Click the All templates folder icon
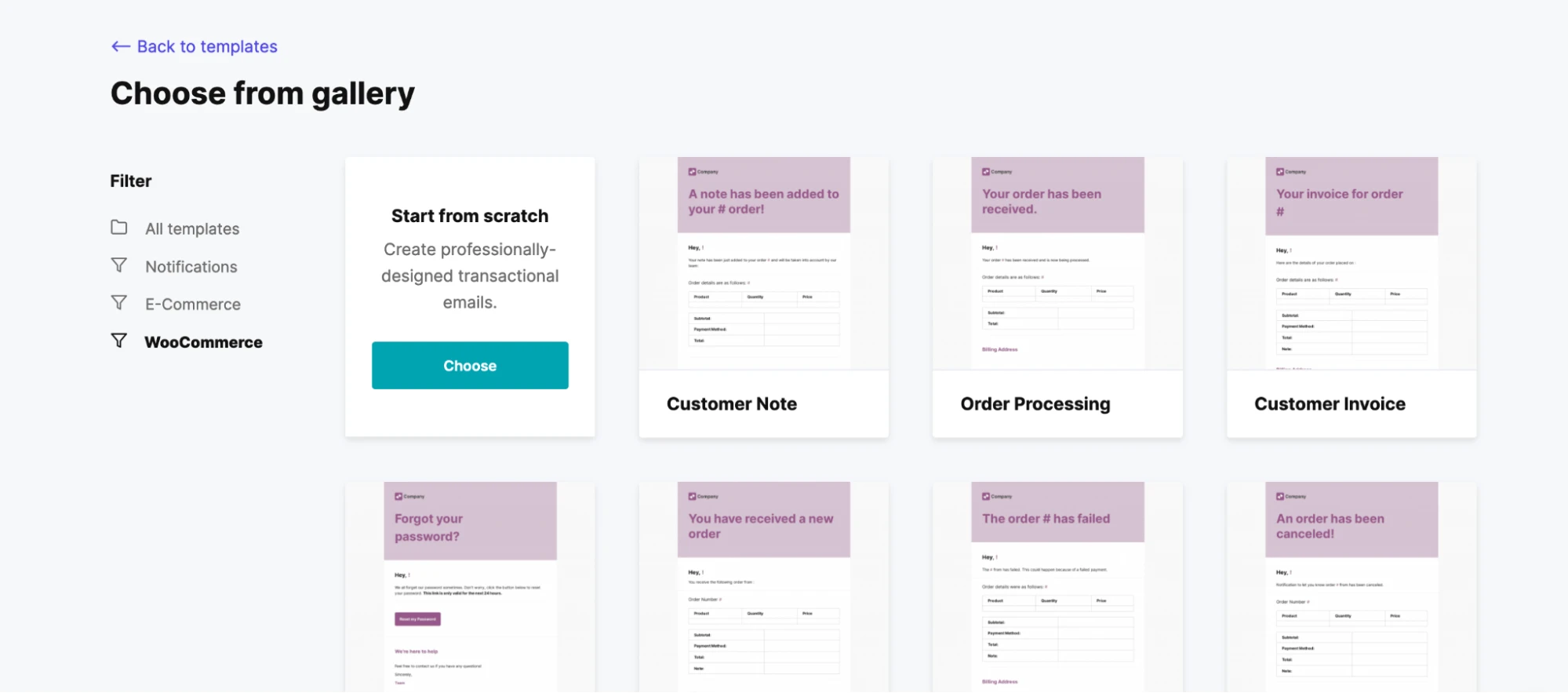 coord(119,228)
